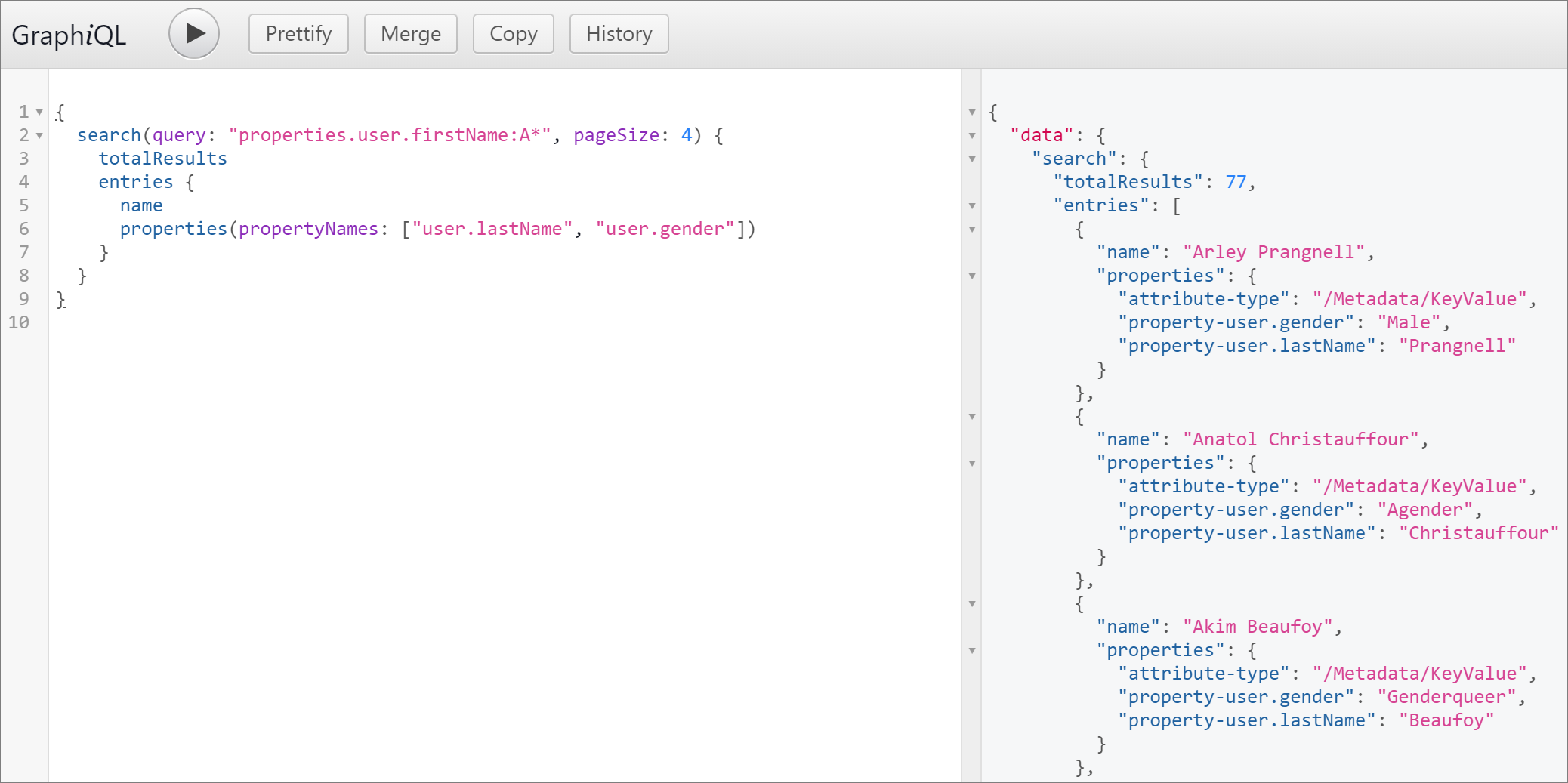Fold the Anatol Christauffour properties object
Viewport: 1568px width, 783px height.
pos(972,464)
